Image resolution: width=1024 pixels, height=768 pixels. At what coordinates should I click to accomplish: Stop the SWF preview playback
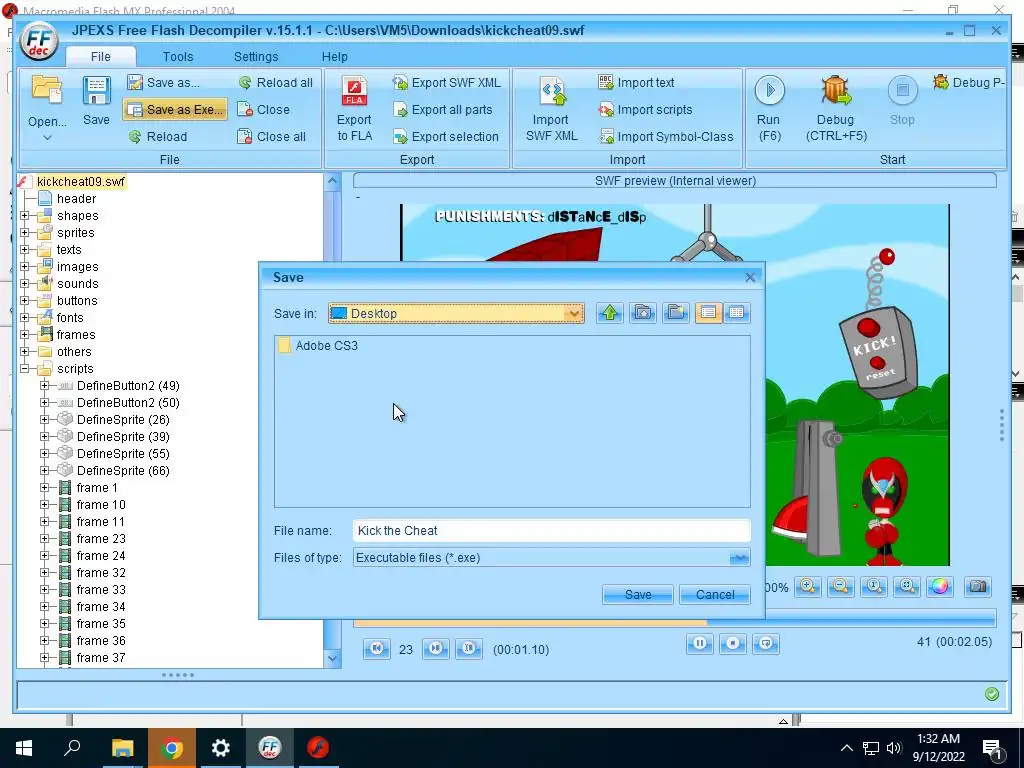[733, 643]
